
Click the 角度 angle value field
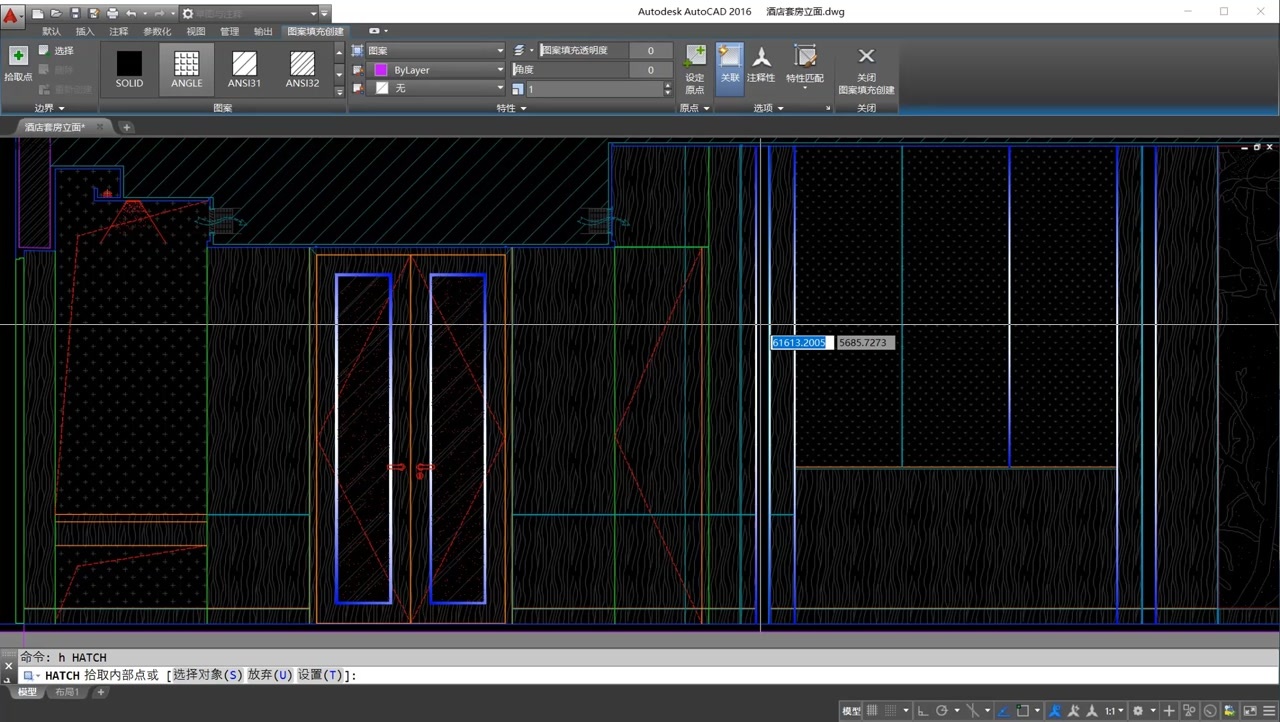[x=650, y=70]
